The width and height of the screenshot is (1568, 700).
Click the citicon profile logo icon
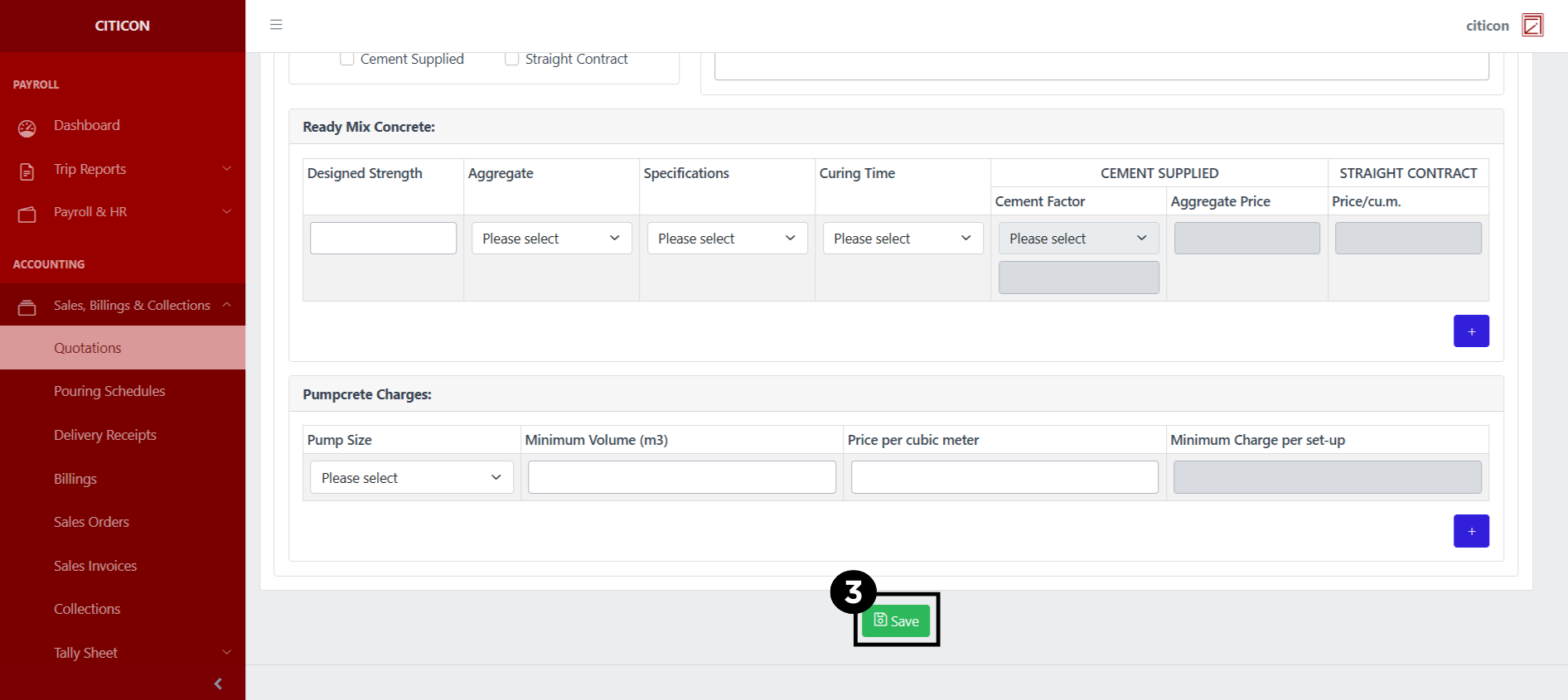[x=1532, y=26]
